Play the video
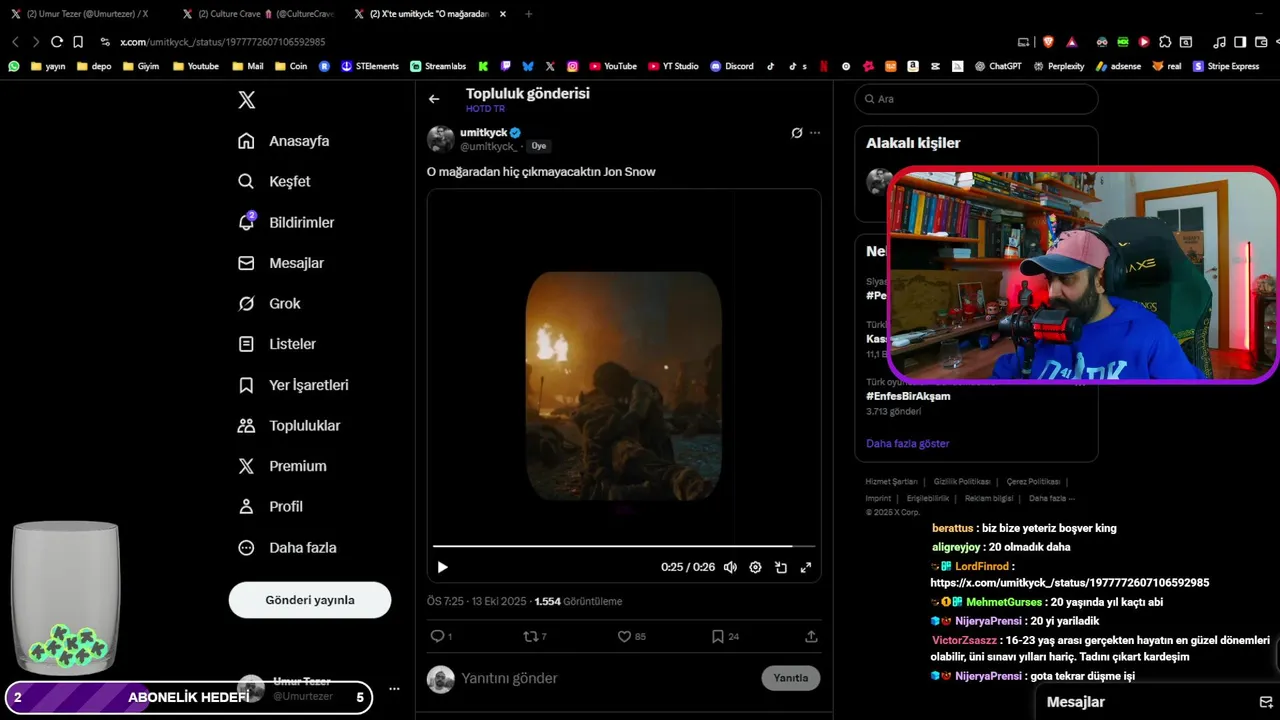This screenshot has height=720, width=1280. click(443, 567)
